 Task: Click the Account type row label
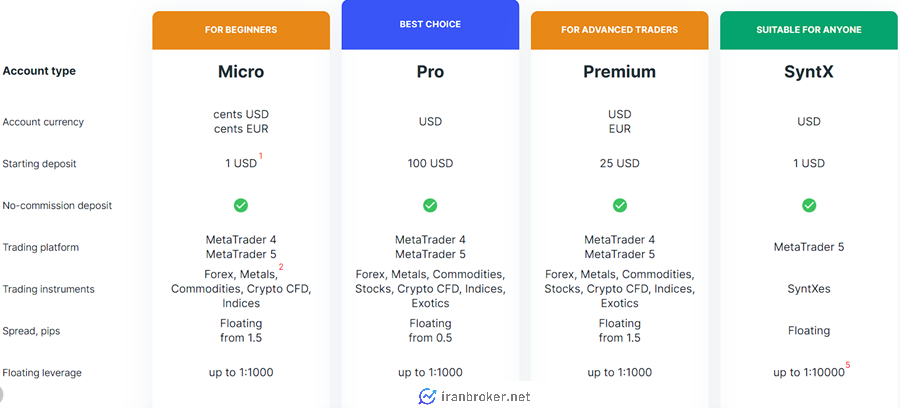tap(39, 71)
